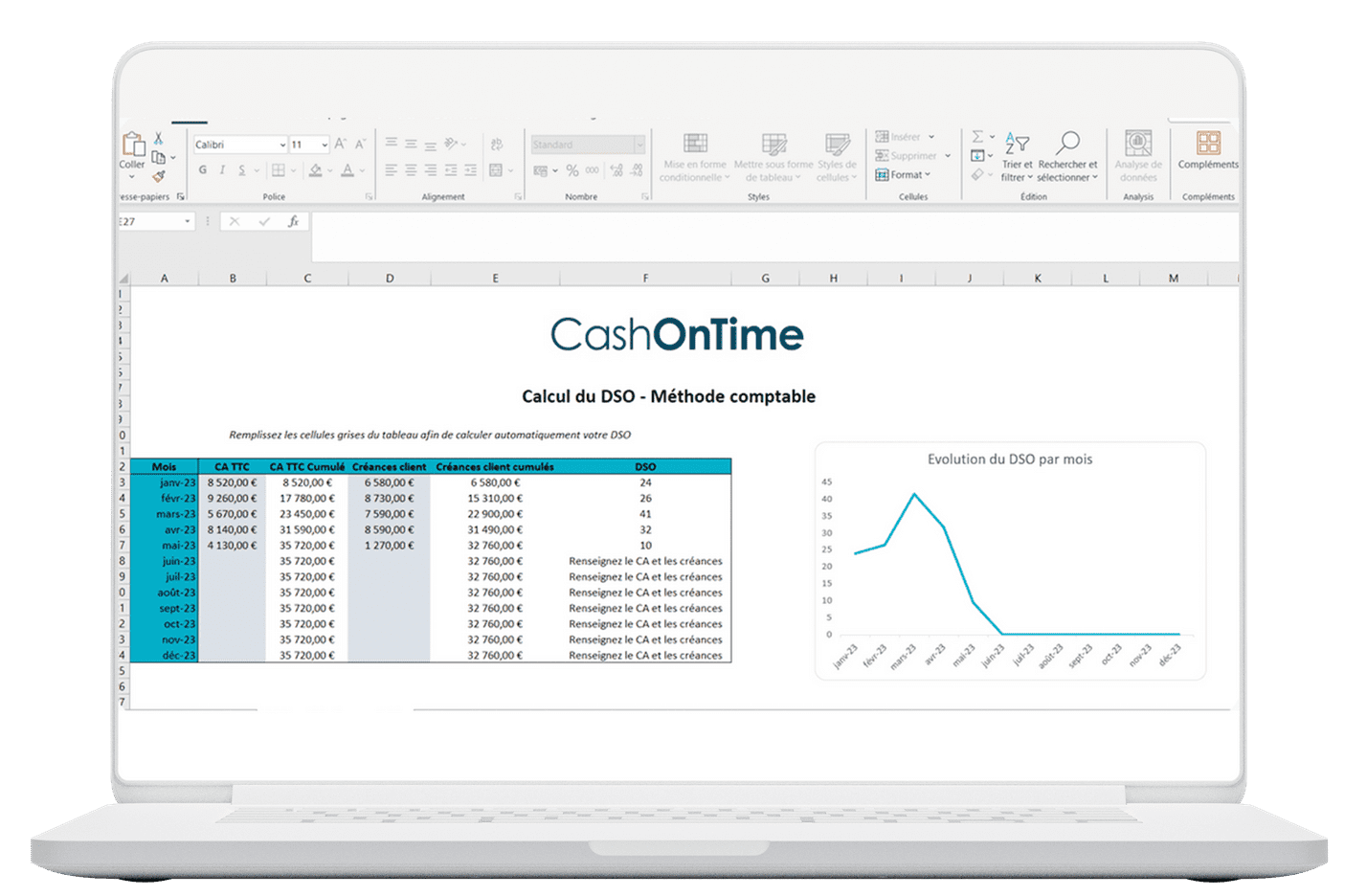Select the Format Painter brush icon
This screenshot has width=1367, height=896.
click(x=159, y=176)
